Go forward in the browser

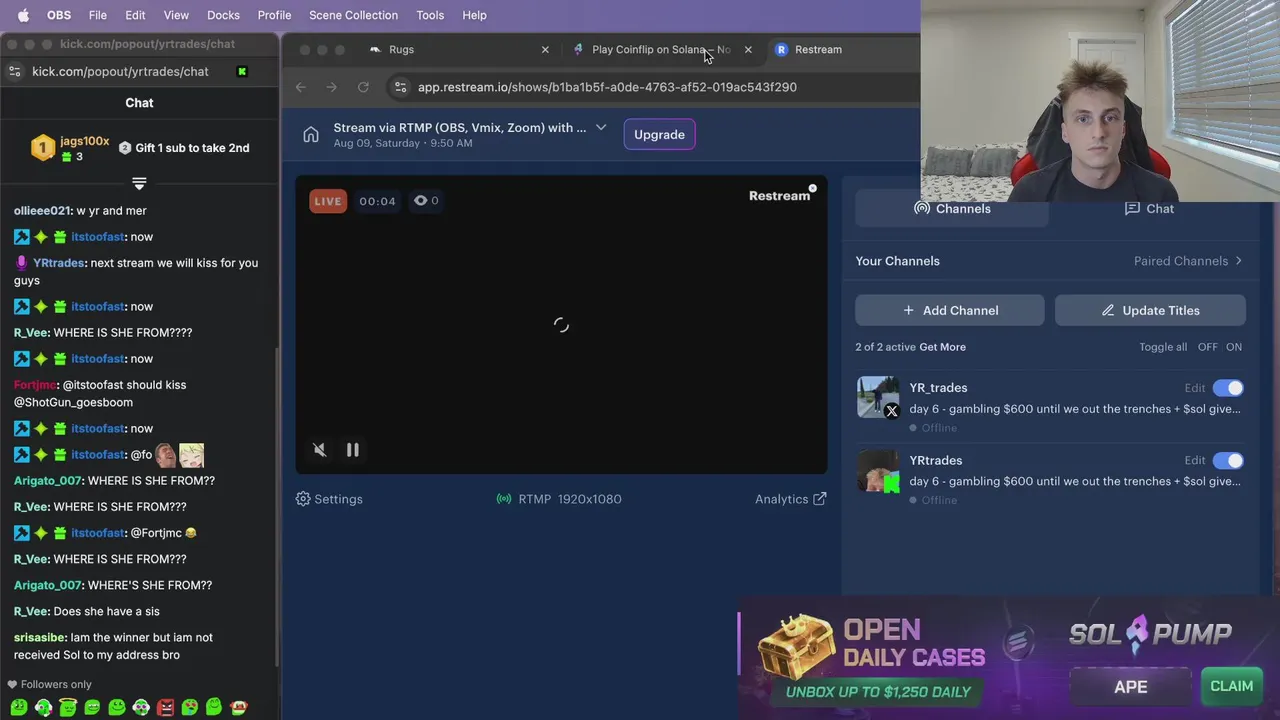332,87
